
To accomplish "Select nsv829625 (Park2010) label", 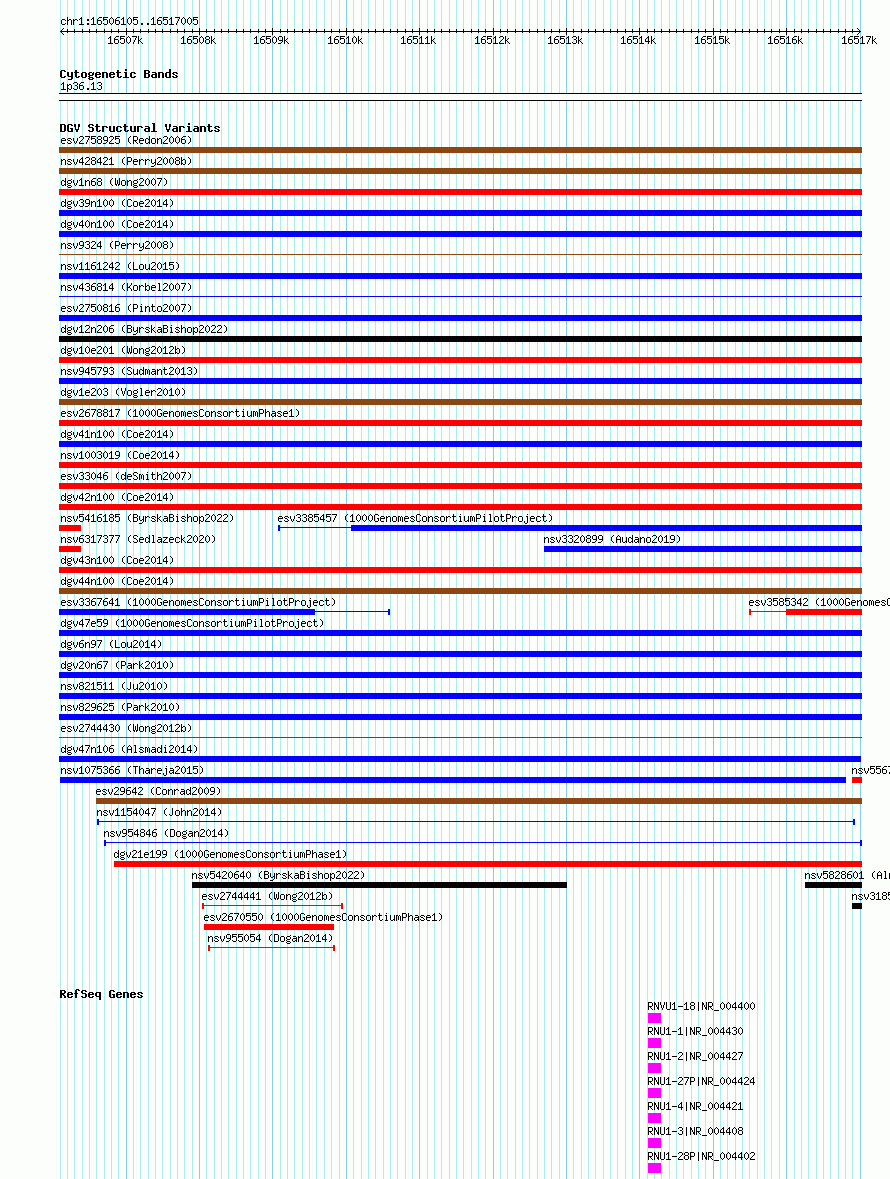I will (120, 709).
